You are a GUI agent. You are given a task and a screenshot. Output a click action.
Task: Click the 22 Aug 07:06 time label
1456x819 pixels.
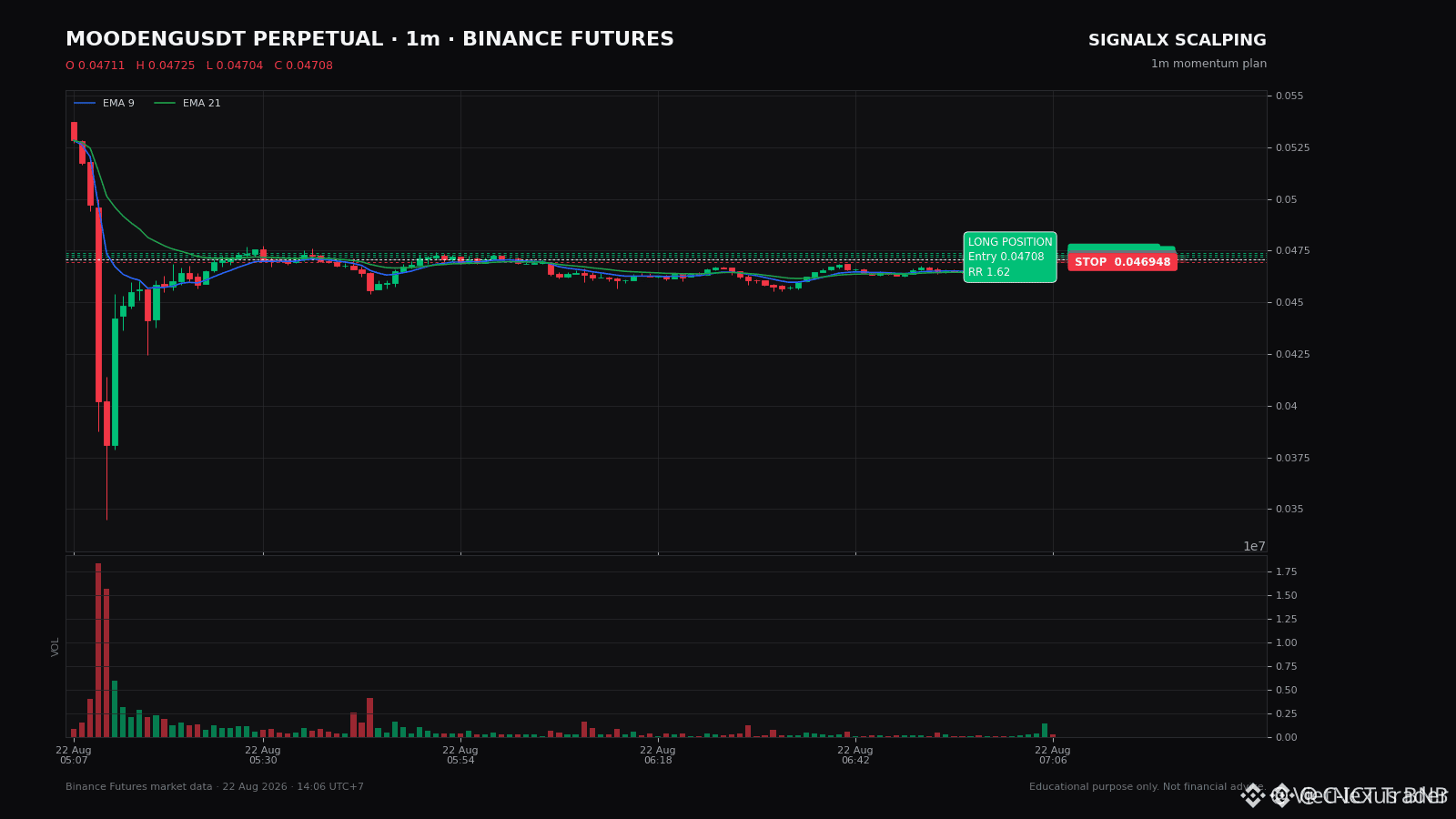coord(1053,755)
